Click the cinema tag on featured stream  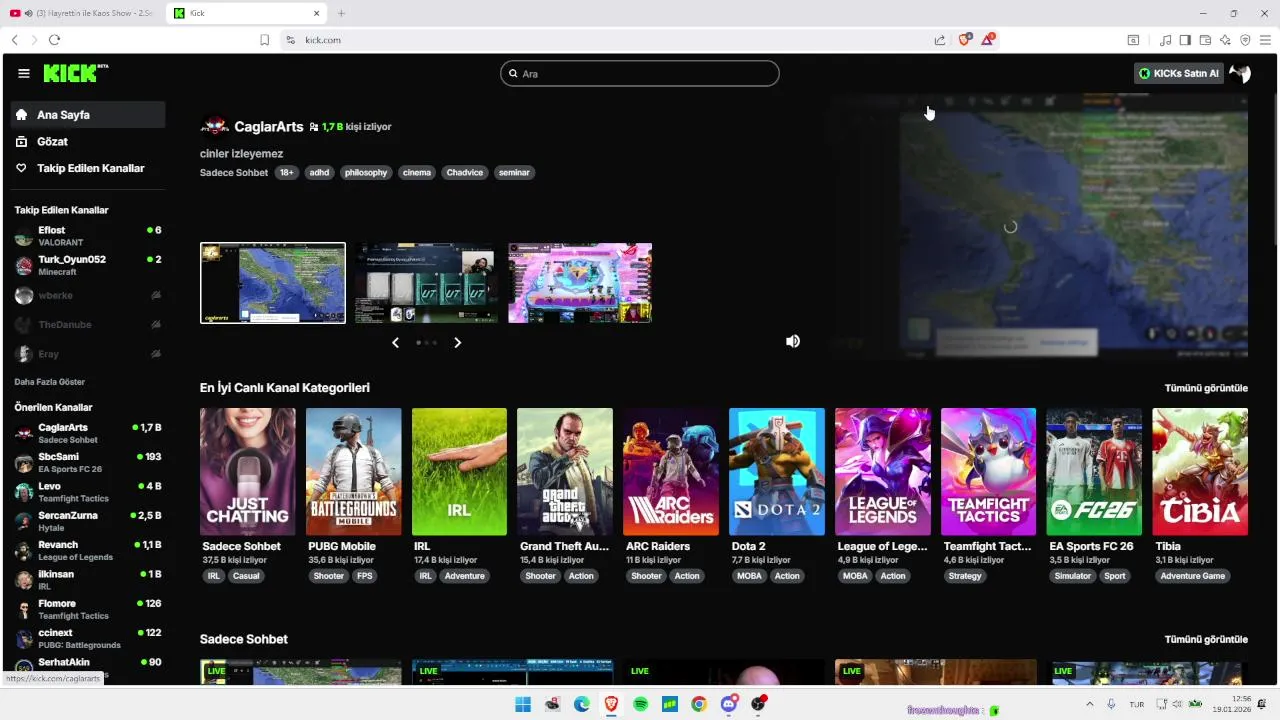417,173
